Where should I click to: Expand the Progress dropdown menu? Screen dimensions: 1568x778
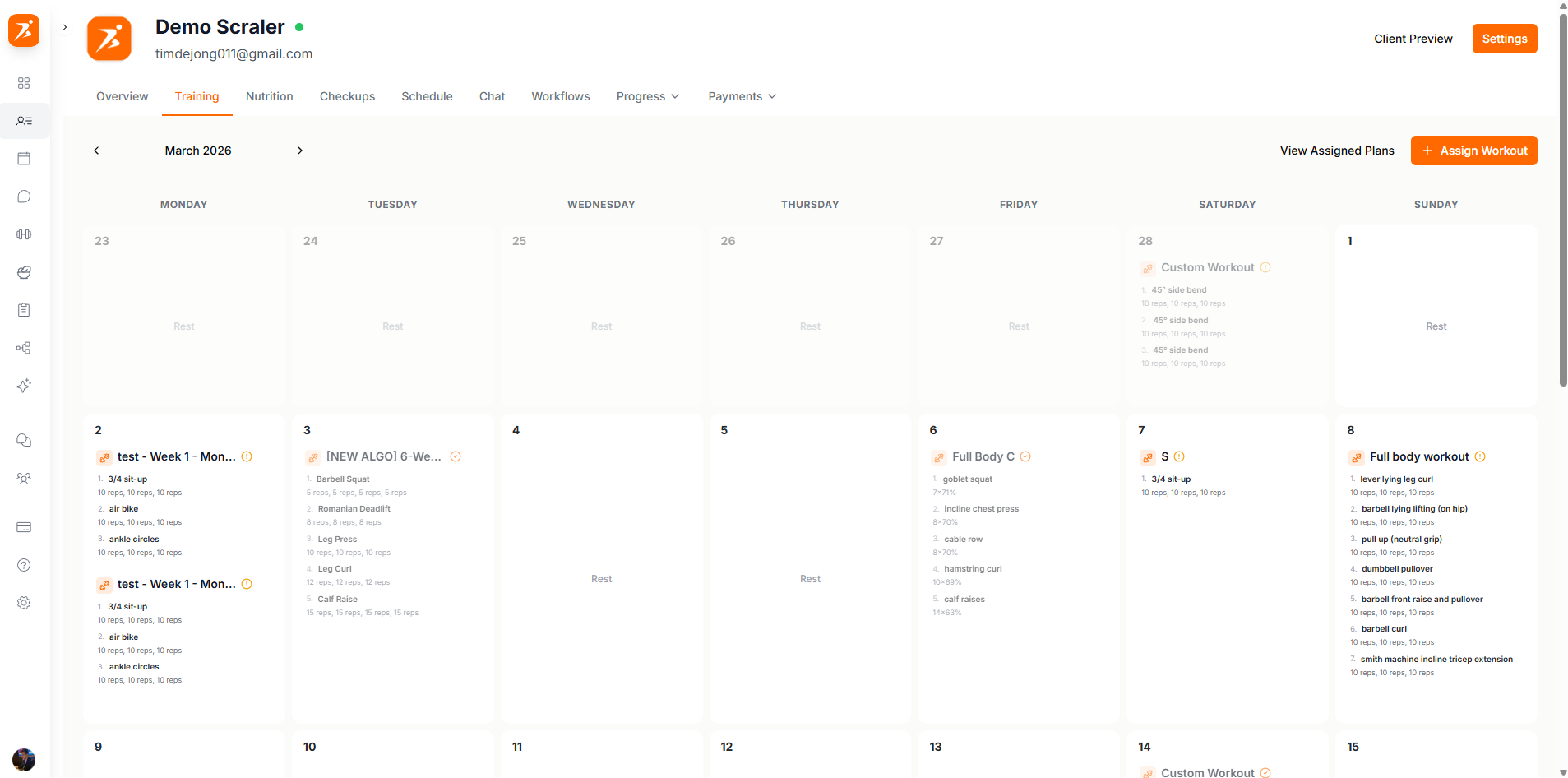tap(648, 96)
